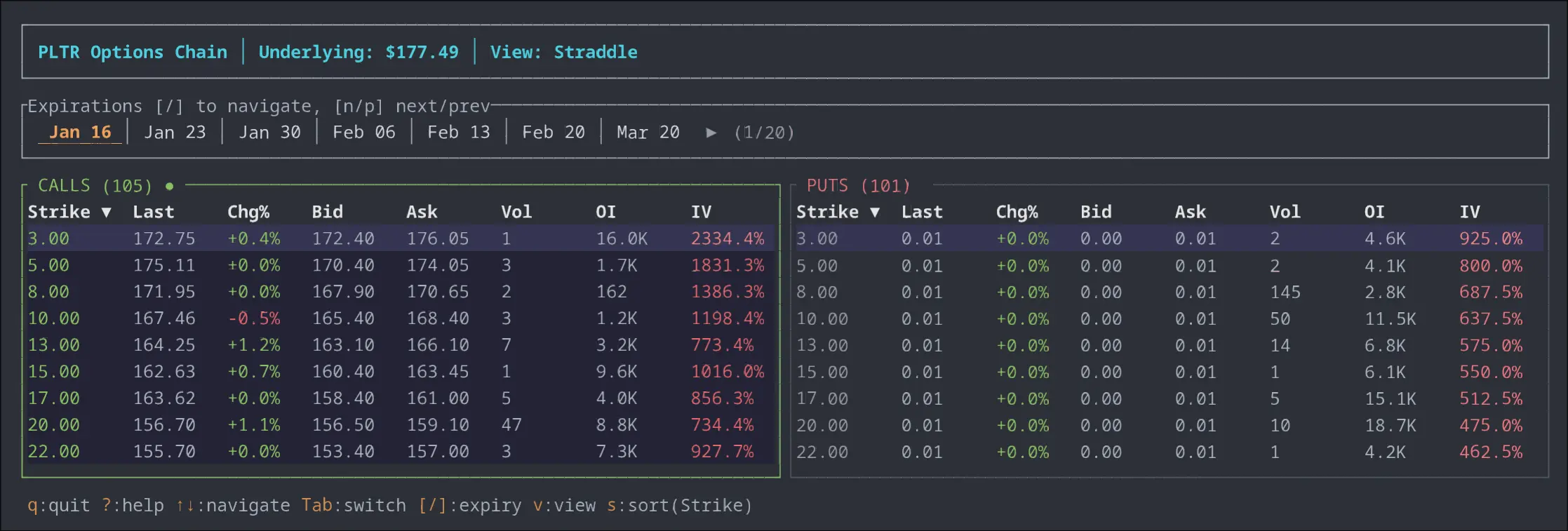Click calls IV value 1016.0%

click(x=728, y=372)
